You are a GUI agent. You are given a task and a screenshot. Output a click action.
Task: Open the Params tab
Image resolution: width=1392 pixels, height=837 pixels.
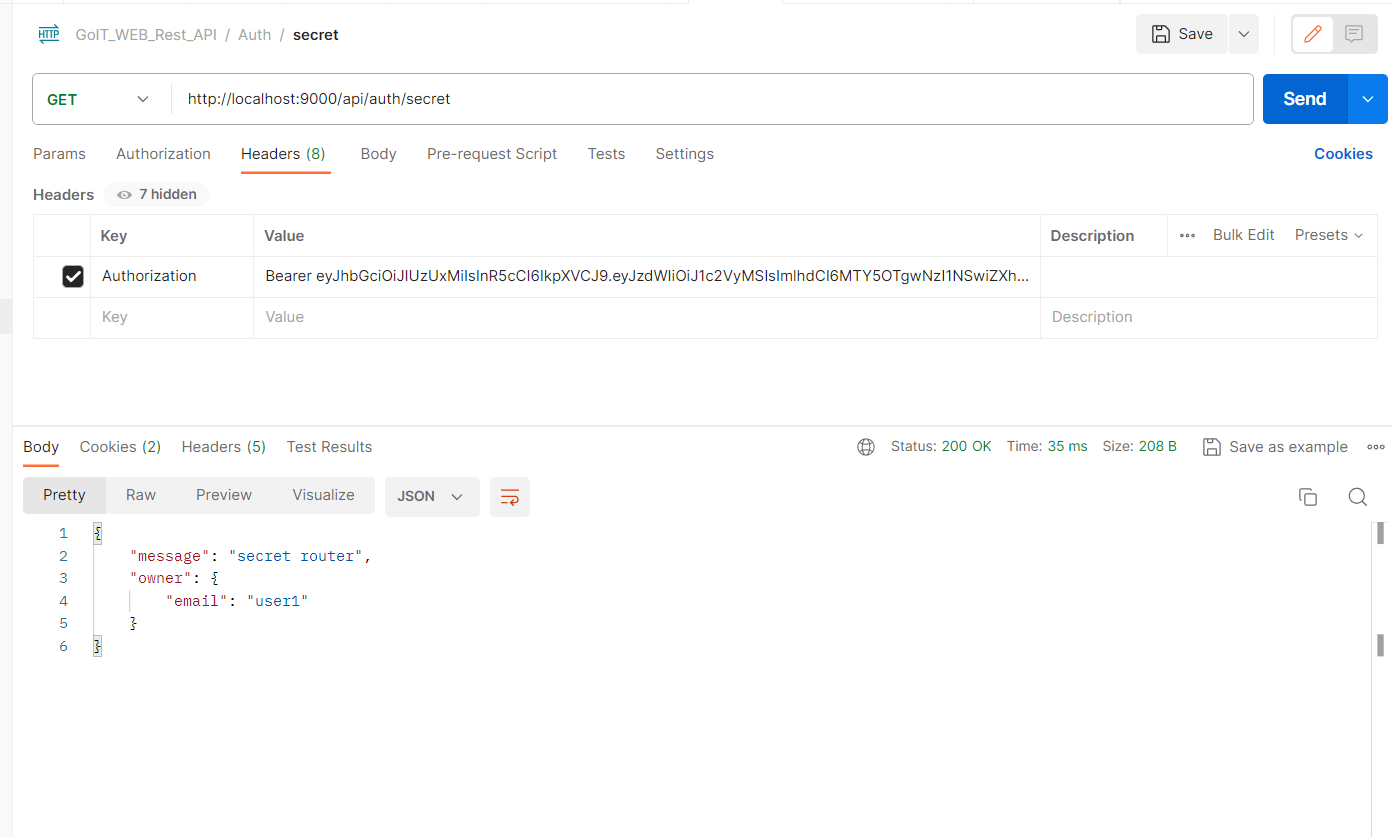click(x=59, y=154)
